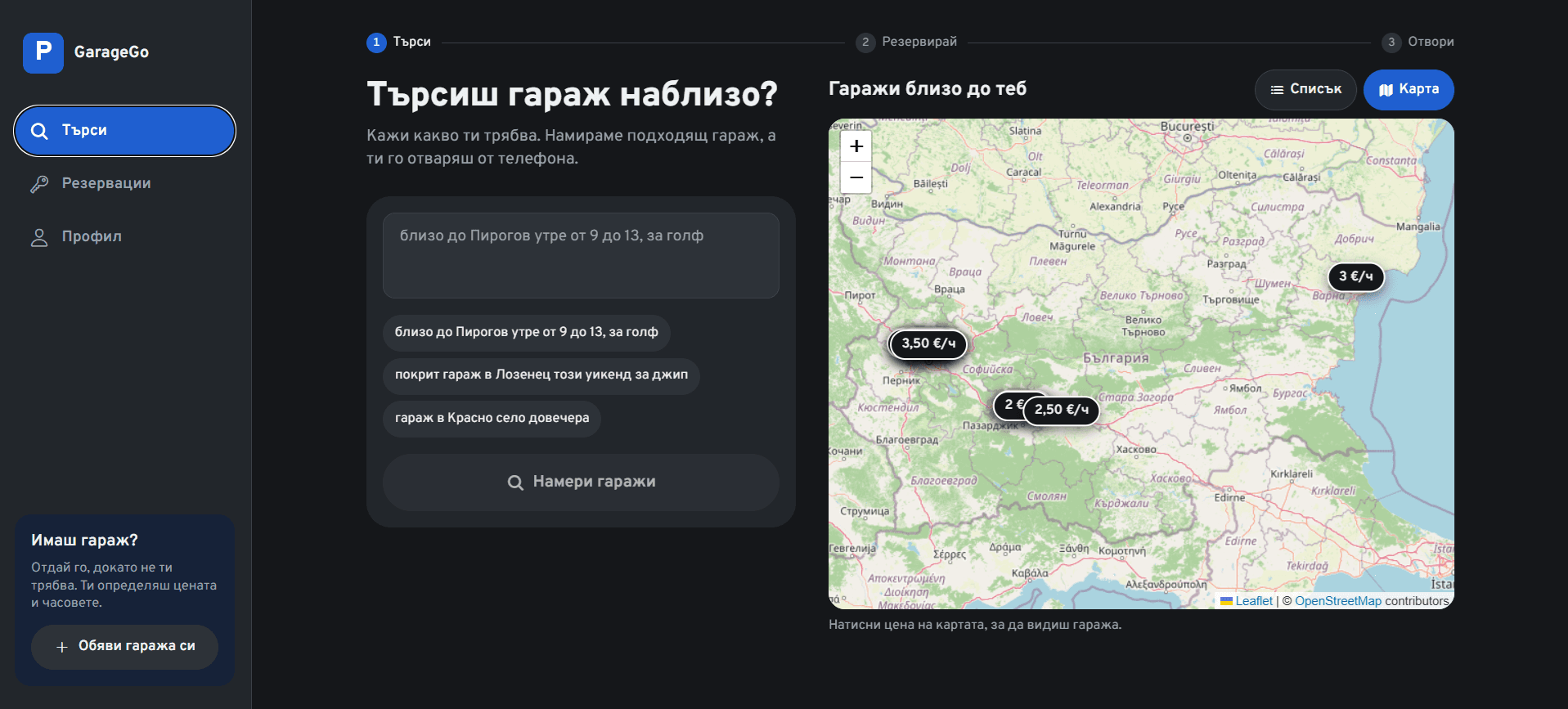The image size is (1568, 709).
Task: Choose suggestion покрит гараж в Лозенец
Action: click(541, 375)
